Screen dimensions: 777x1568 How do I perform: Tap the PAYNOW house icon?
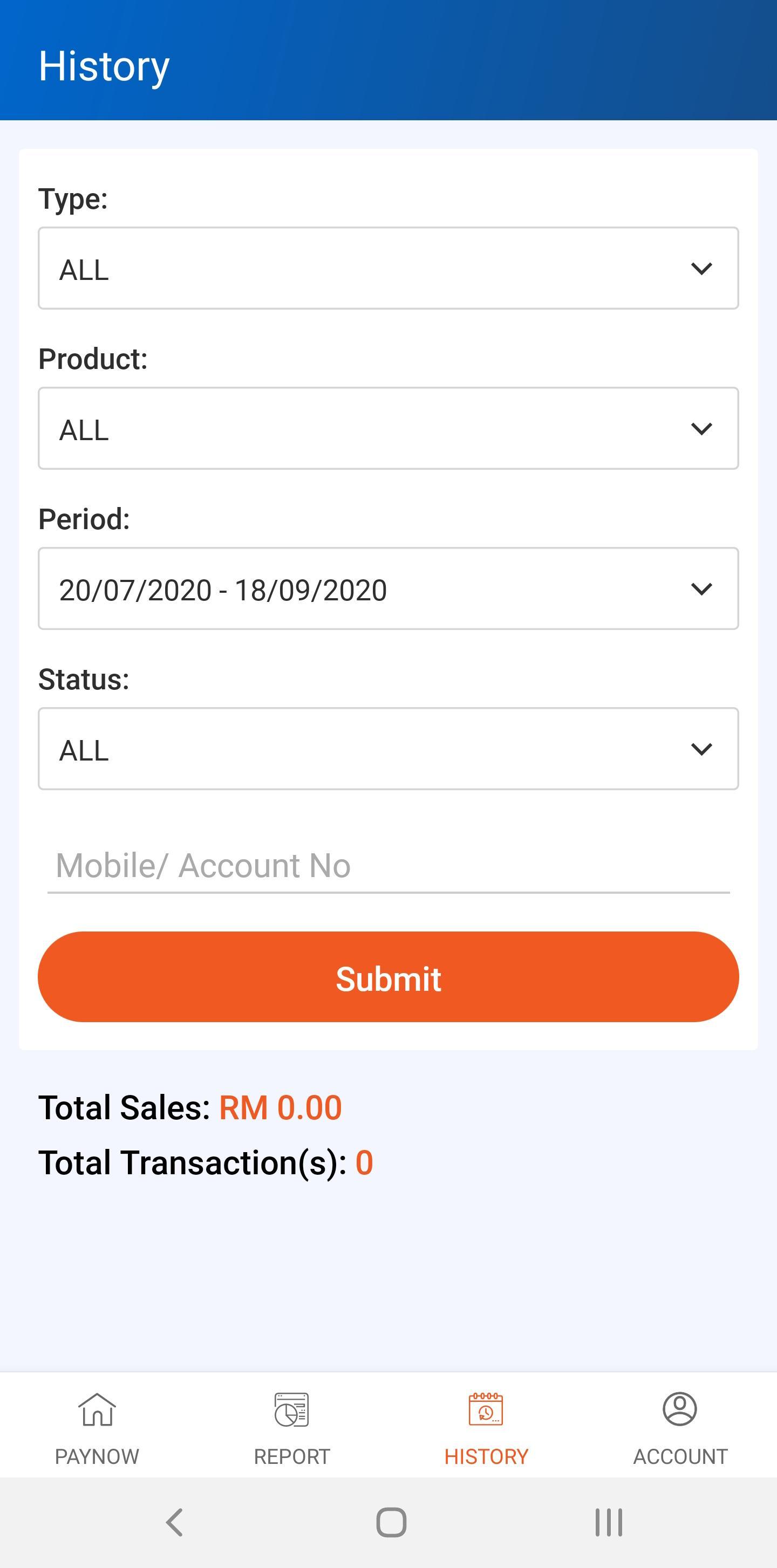[x=97, y=1409]
